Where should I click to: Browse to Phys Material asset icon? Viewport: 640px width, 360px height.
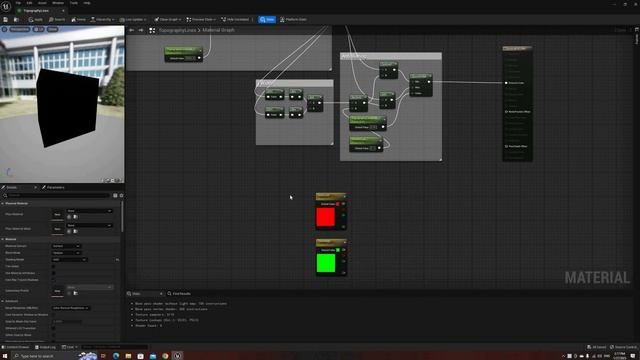[x=76, y=217]
